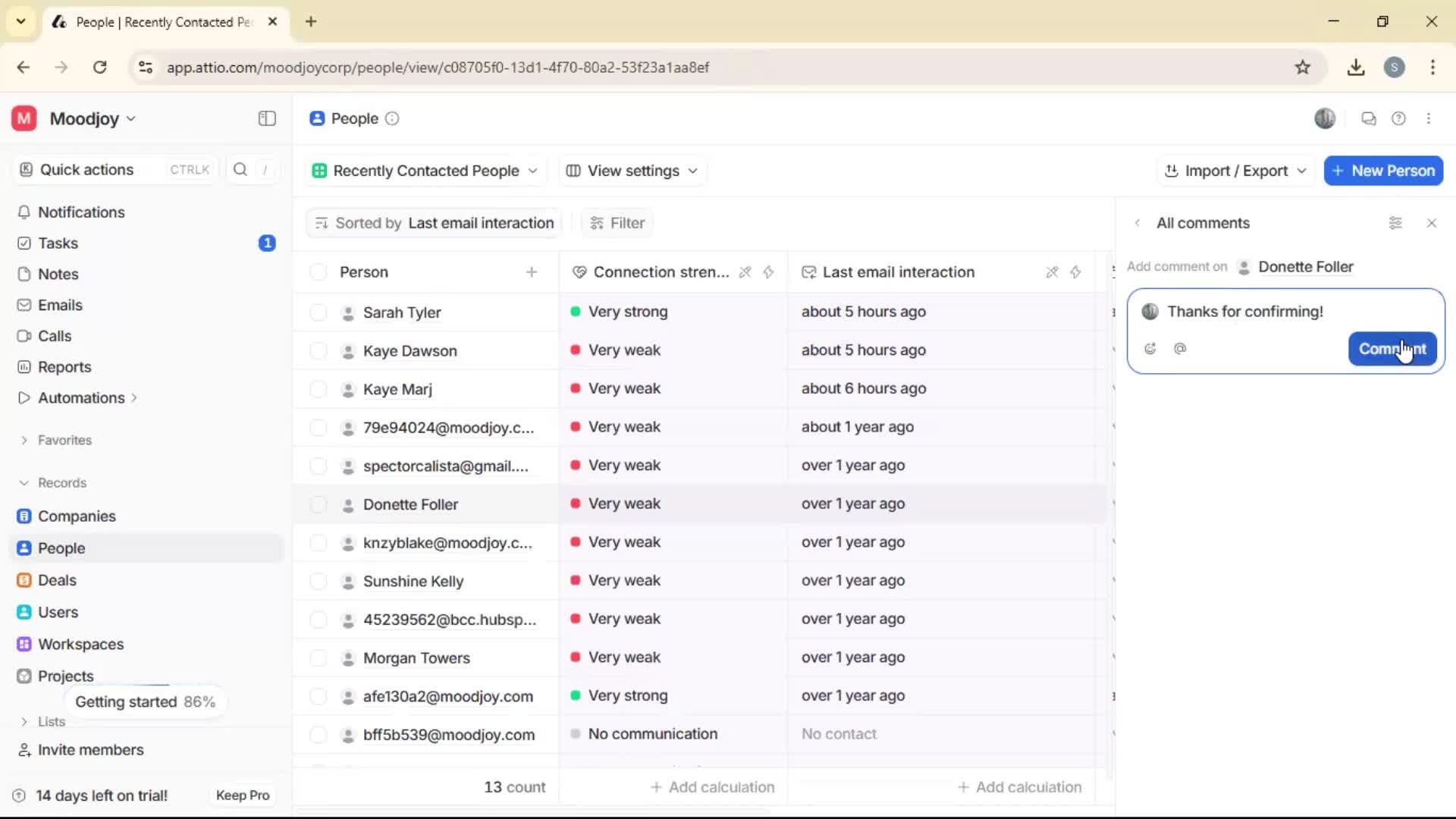The height and width of the screenshot is (819, 1456).
Task: Open the Help menu via the question mark icon
Action: 1399,118
